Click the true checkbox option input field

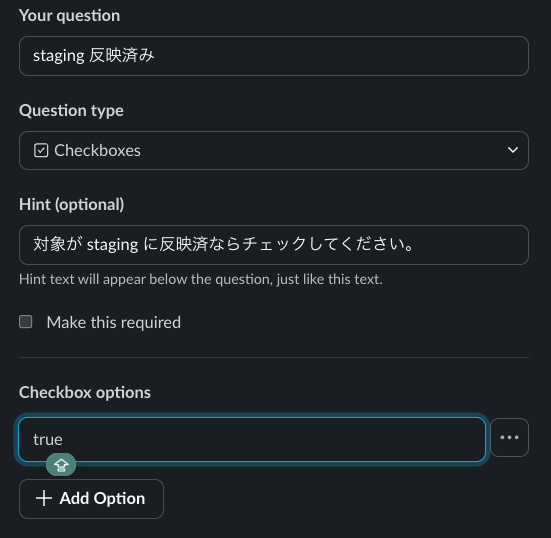tap(252, 439)
